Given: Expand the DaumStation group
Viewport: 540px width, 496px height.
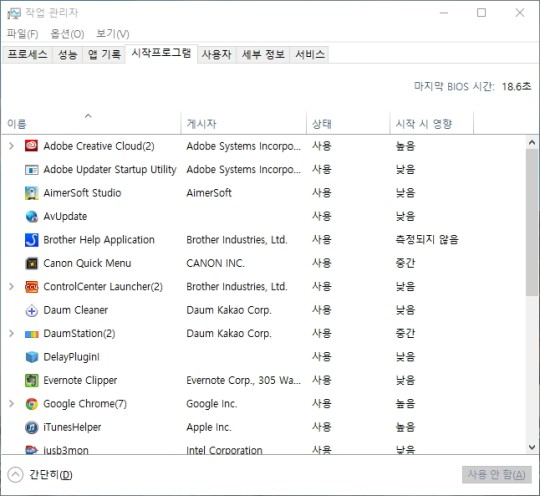Looking at the screenshot, I should point(11,333).
